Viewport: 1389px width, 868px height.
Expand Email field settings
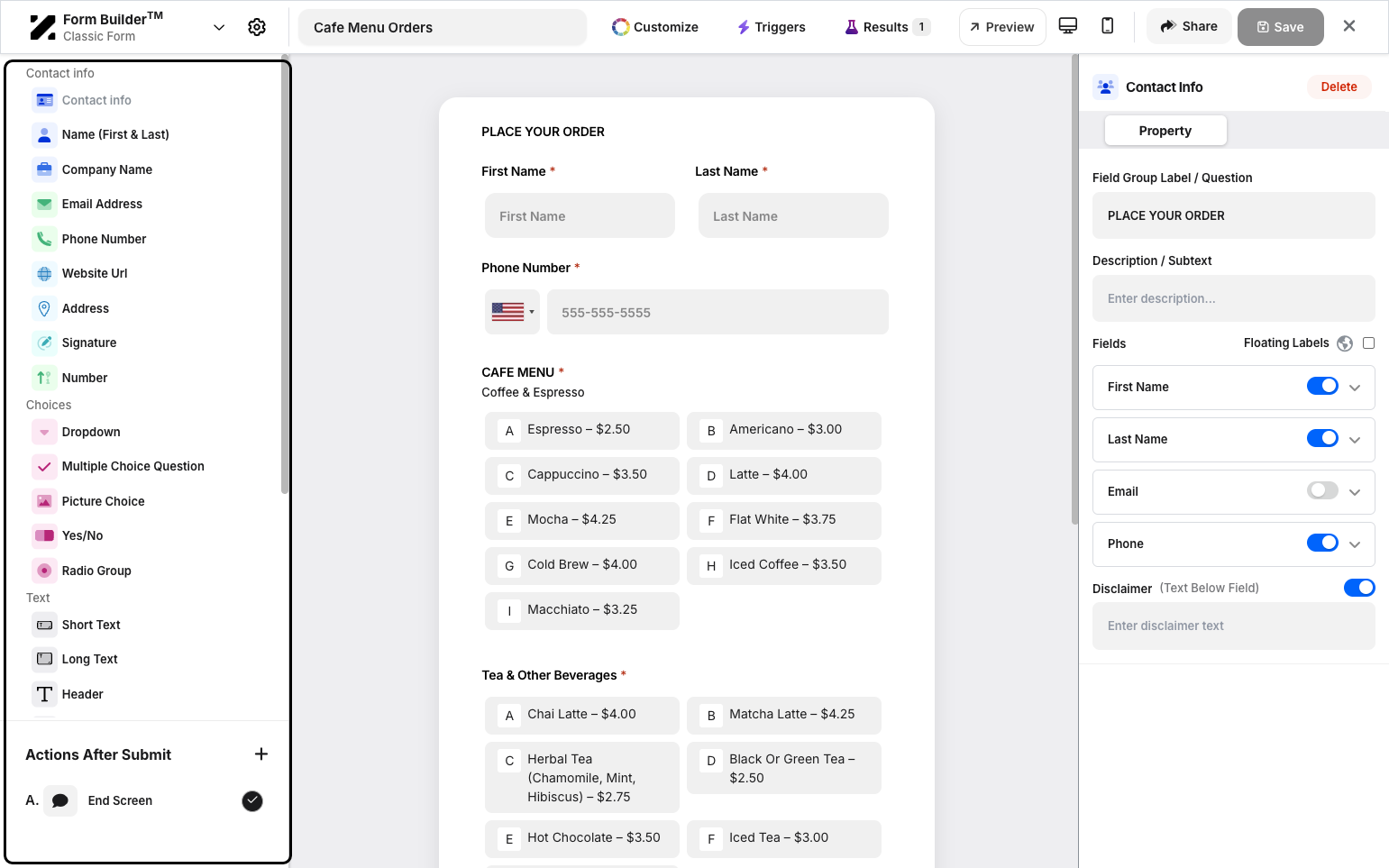coord(1355,492)
